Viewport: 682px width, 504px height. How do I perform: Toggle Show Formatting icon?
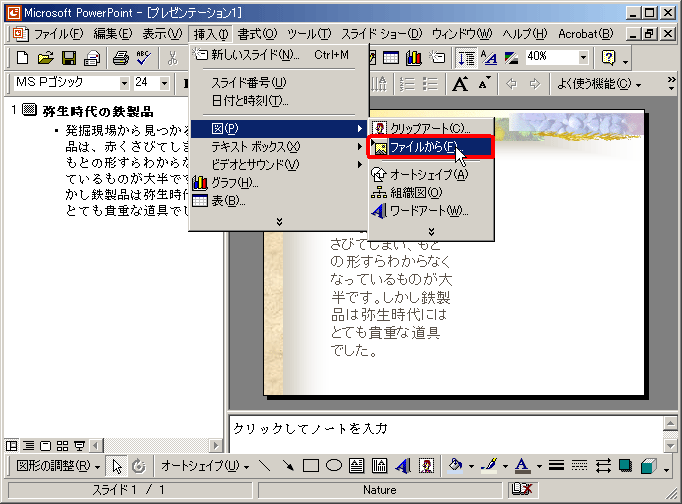(x=489, y=57)
